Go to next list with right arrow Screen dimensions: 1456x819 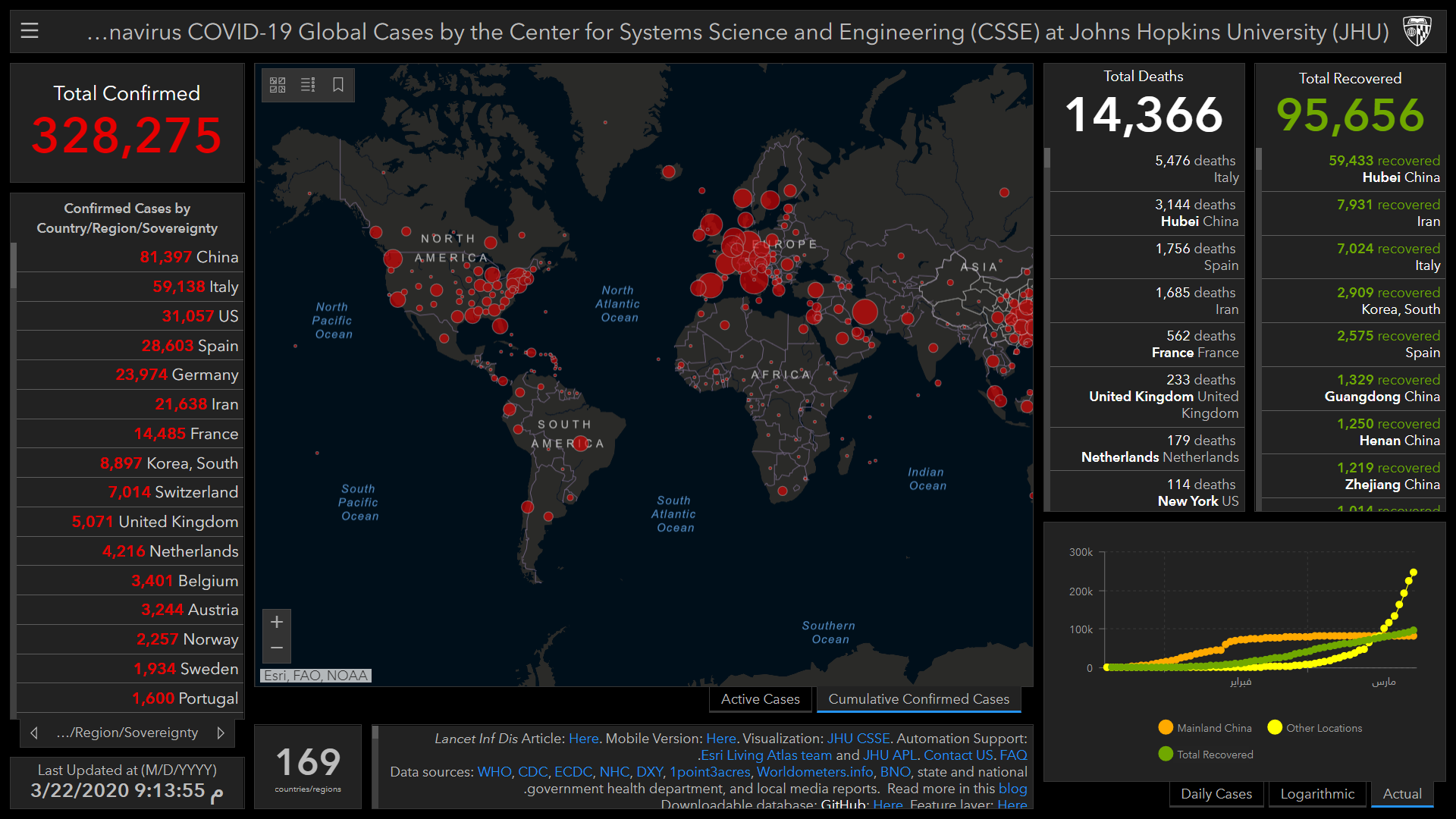click(x=221, y=733)
